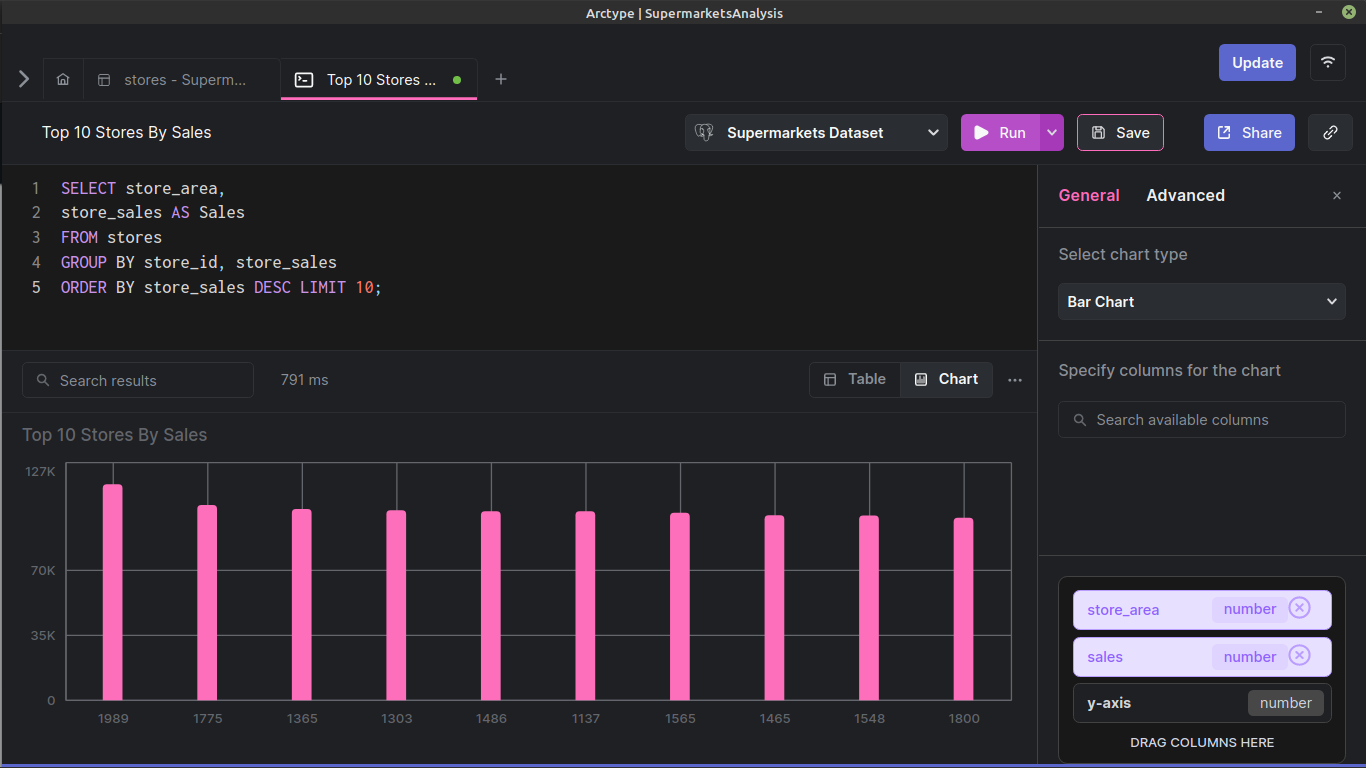
Task: Open the Bar Chart chart type dropdown
Action: (1201, 301)
